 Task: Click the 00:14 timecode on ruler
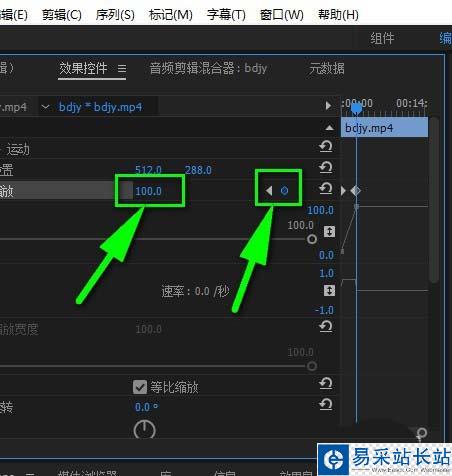pyautogui.click(x=412, y=103)
